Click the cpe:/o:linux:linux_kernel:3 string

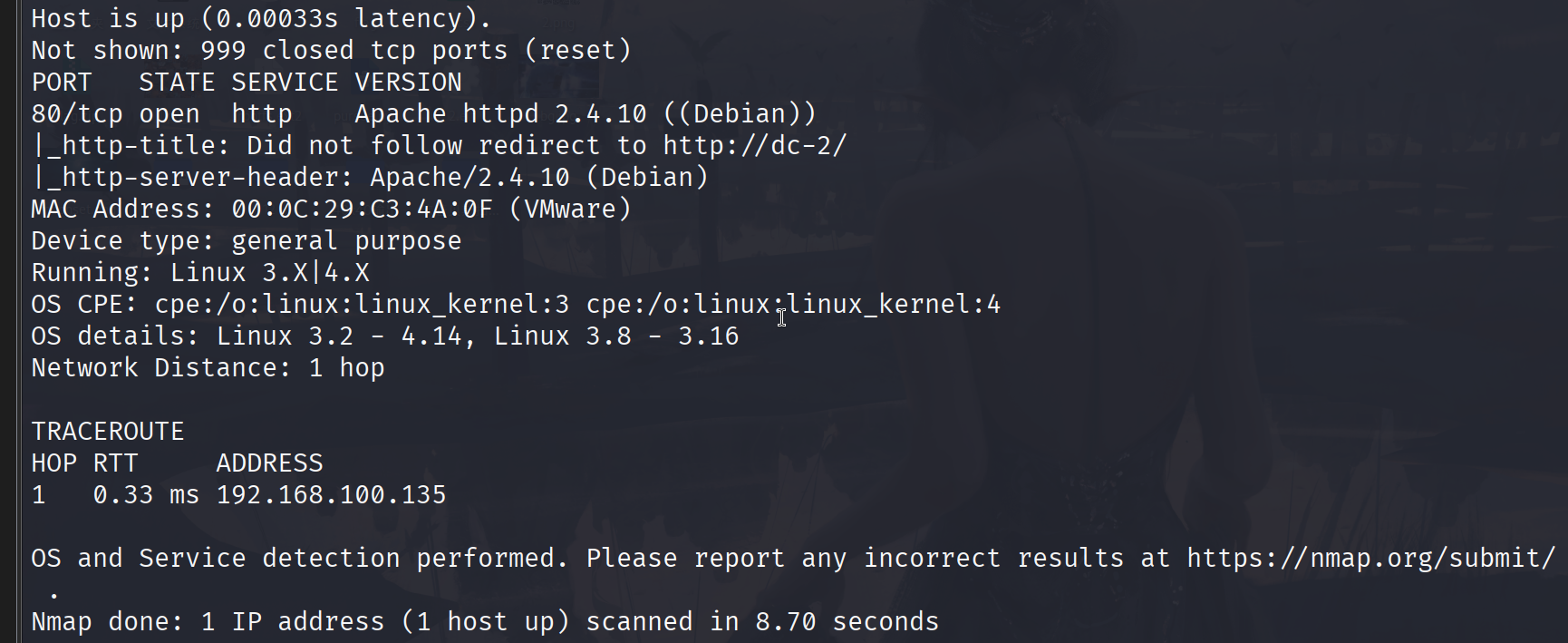[362, 304]
